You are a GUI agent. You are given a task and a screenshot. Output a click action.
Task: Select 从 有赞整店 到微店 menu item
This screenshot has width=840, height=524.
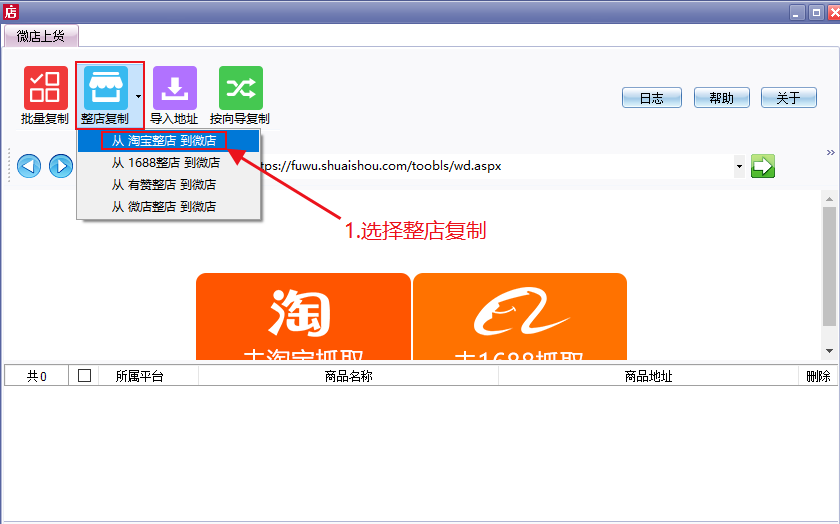pyautogui.click(x=168, y=185)
